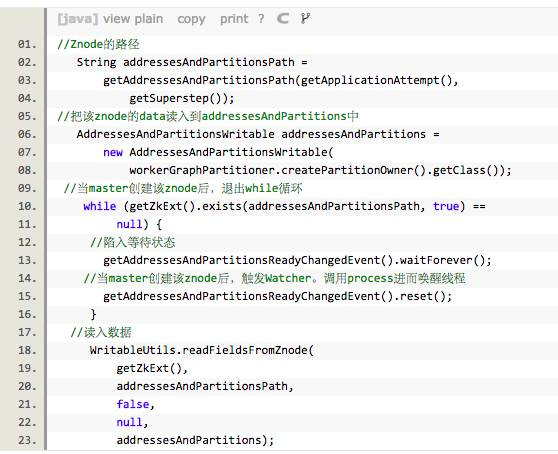Click 'addressesAndPartitions);' on line 23
This screenshot has width=558, height=454.
(x=195, y=440)
